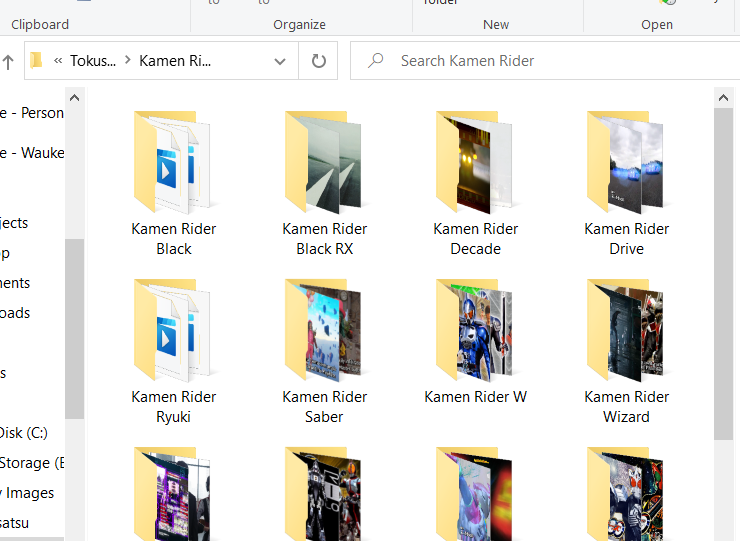Select the folder below Kamen Rider Wizard
The width and height of the screenshot is (740, 541).
(626, 494)
